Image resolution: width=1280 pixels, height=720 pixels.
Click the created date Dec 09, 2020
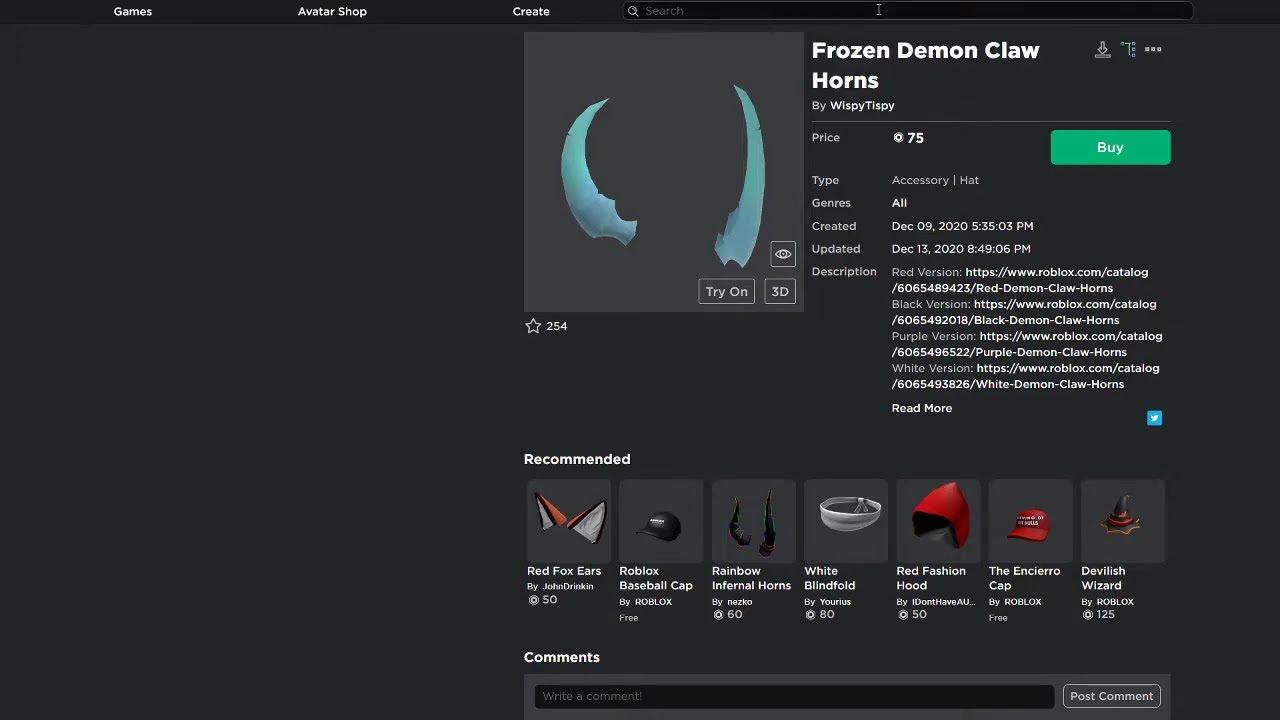click(x=962, y=226)
